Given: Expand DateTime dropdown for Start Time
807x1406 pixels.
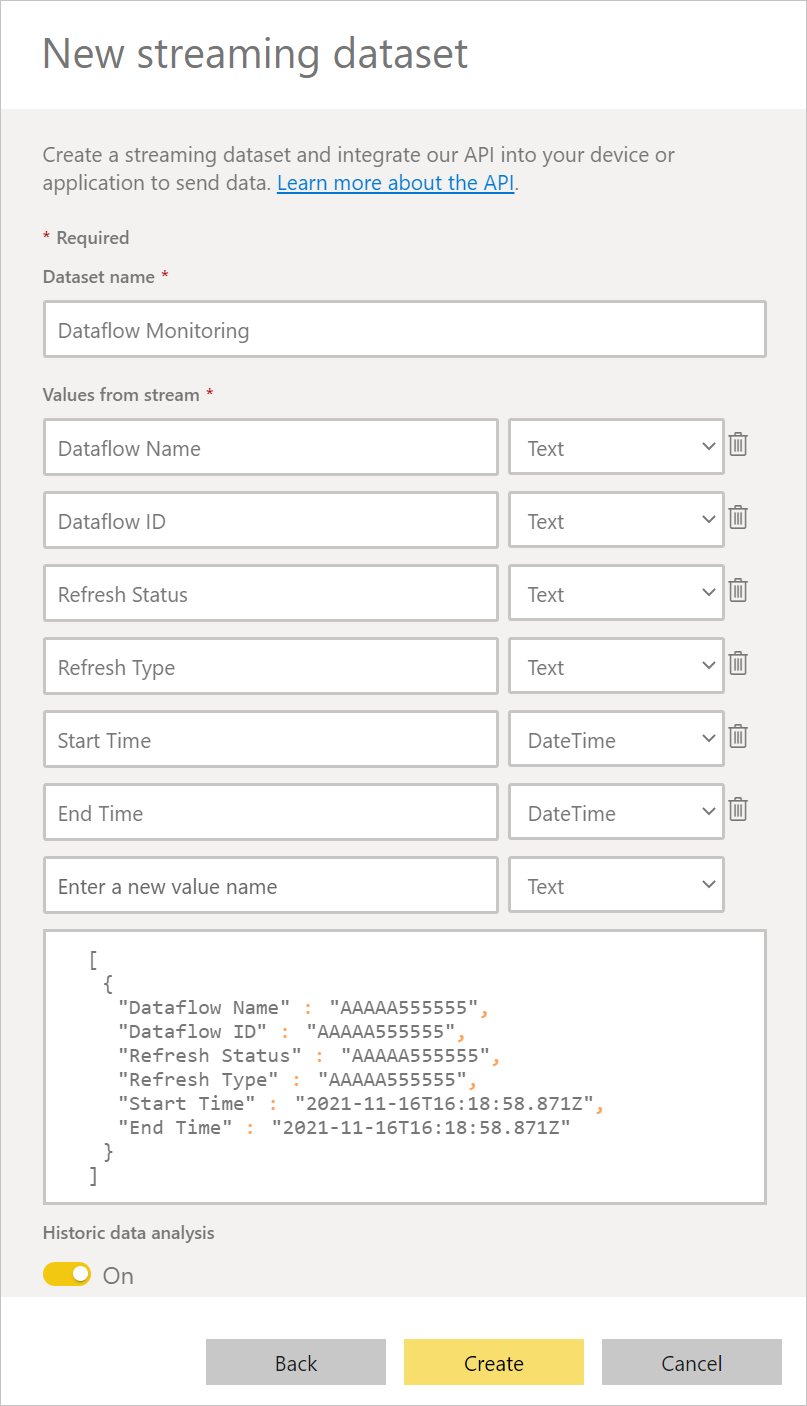Looking at the screenshot, I should pos(616,739).
